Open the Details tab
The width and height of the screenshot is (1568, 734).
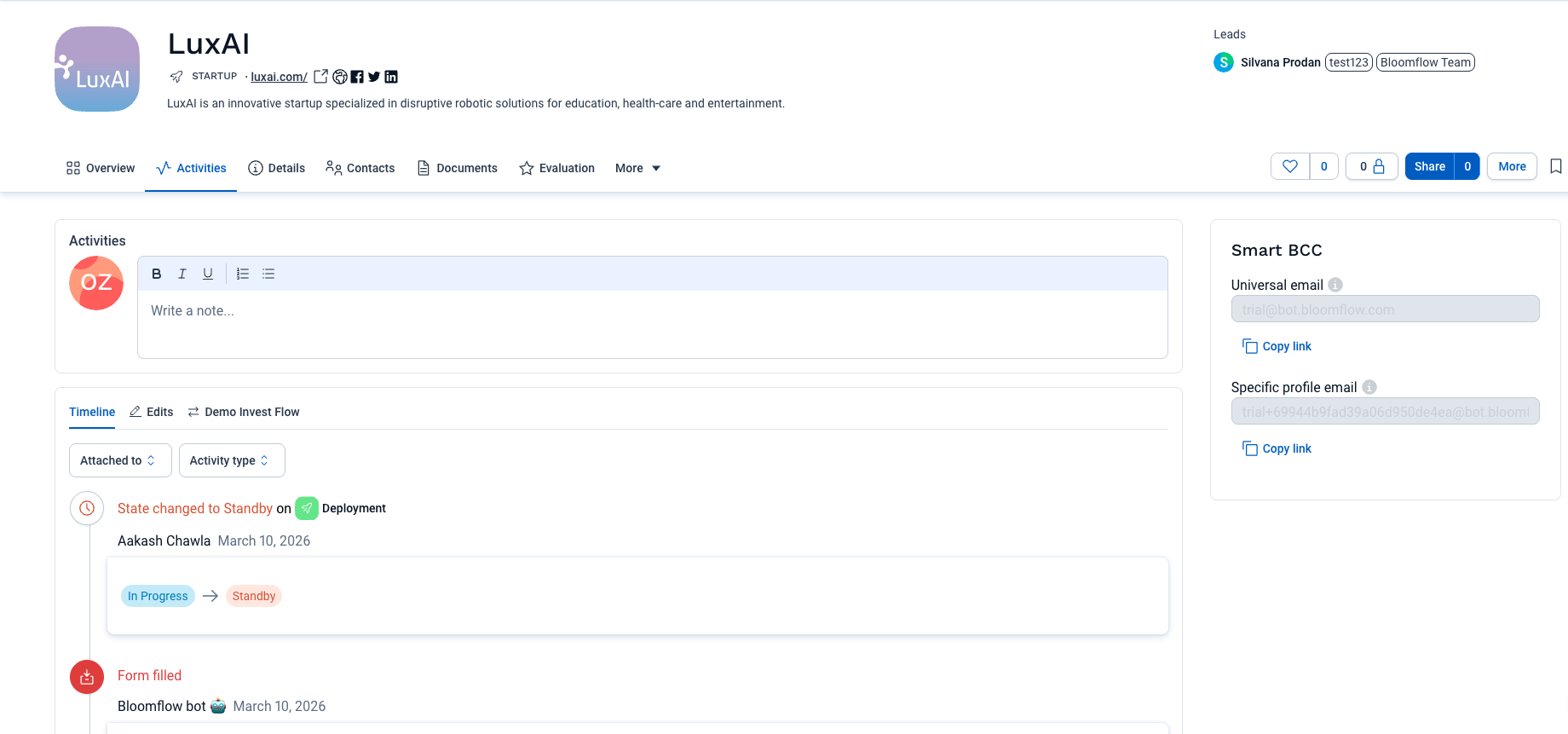point(276,168)
